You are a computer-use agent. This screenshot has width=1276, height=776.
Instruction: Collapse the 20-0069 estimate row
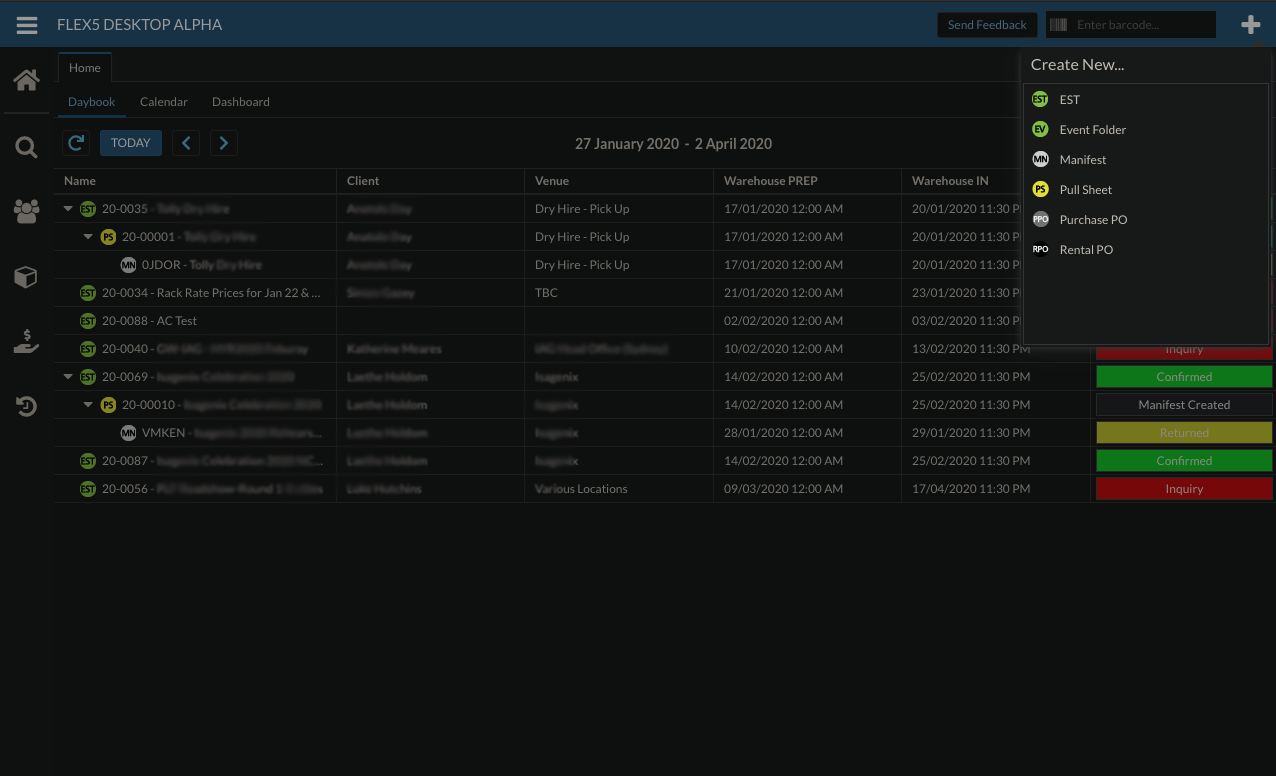click(x=69, y=377)
